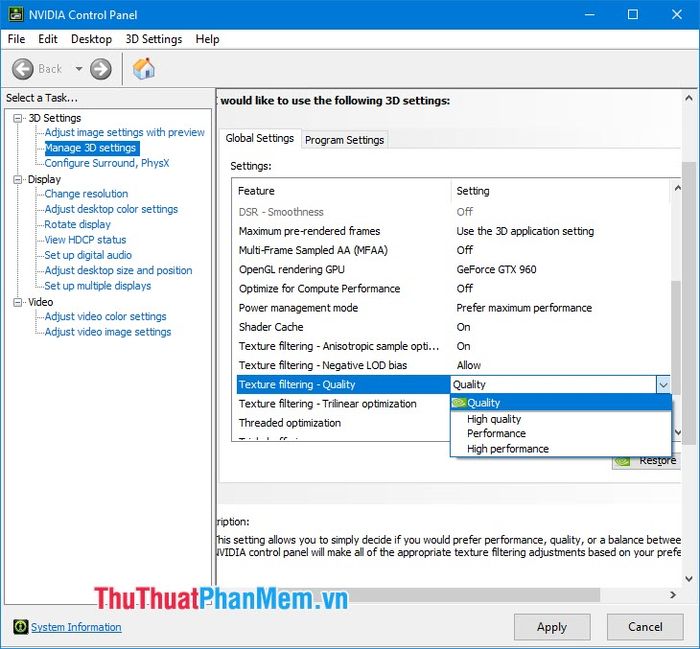Open the 3D Settings menu
Screen dimensions: 700x649
coord(154,39)
